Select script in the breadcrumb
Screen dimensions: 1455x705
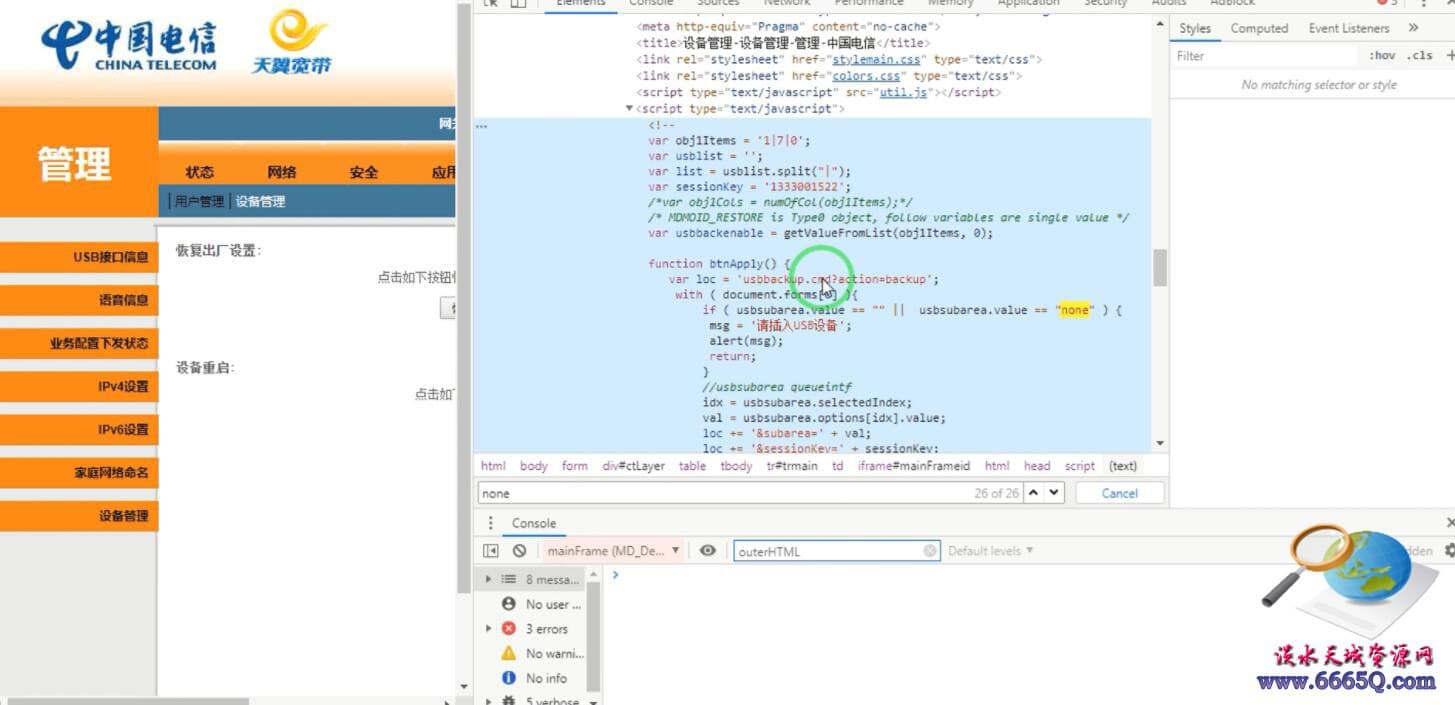tap(1079, 466)
